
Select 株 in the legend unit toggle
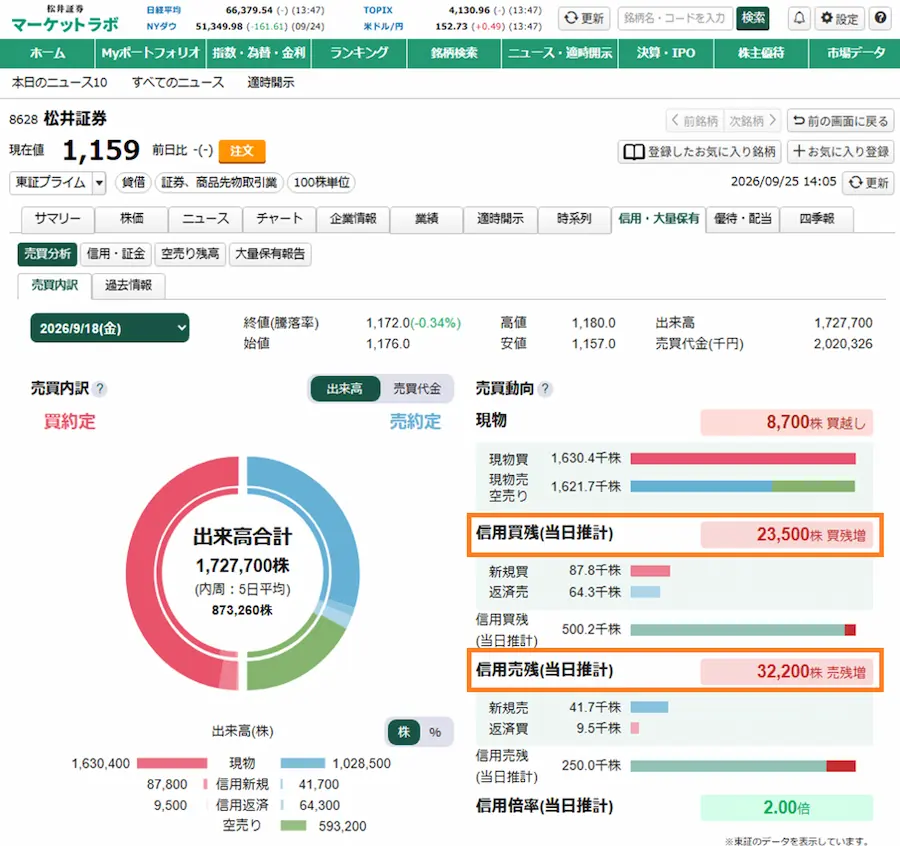tap(404, 732)
